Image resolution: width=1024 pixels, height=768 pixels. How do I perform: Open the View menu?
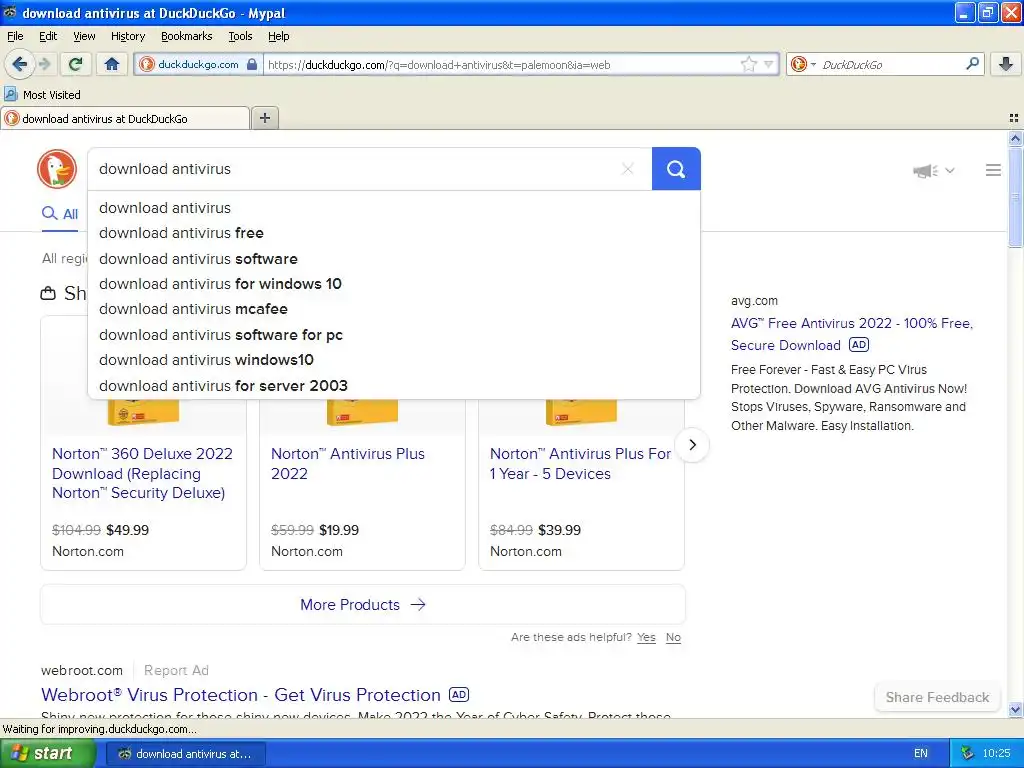[84, 37]
